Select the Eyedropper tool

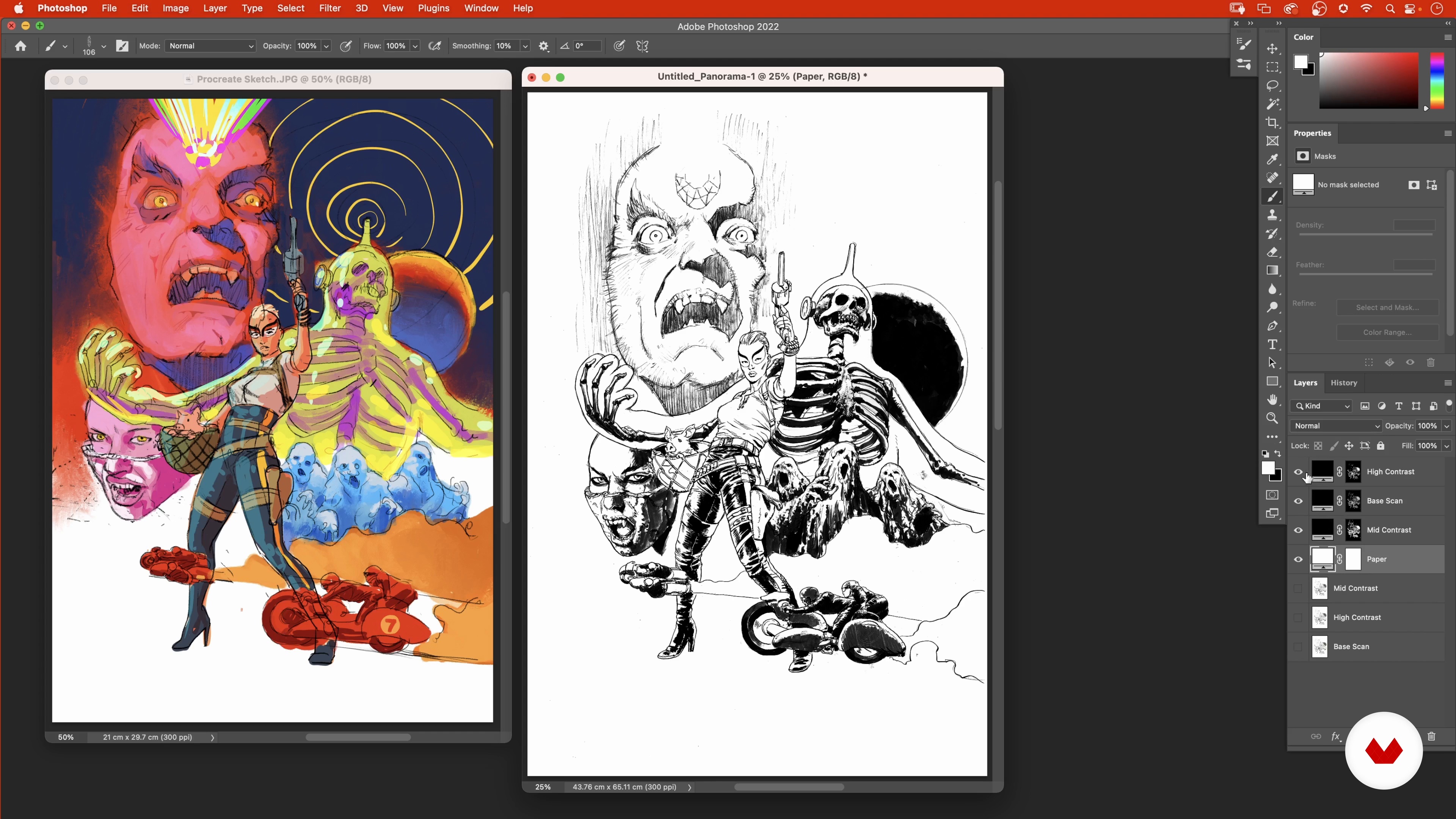tap(1272, 160)
